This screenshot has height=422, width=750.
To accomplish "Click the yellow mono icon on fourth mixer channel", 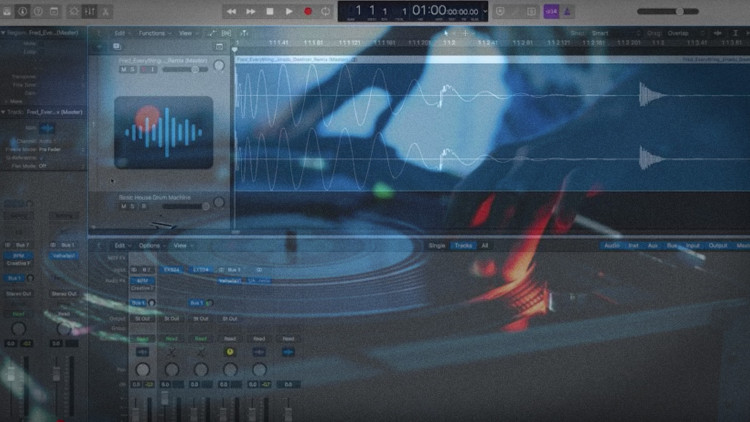I will pos(230,352).
